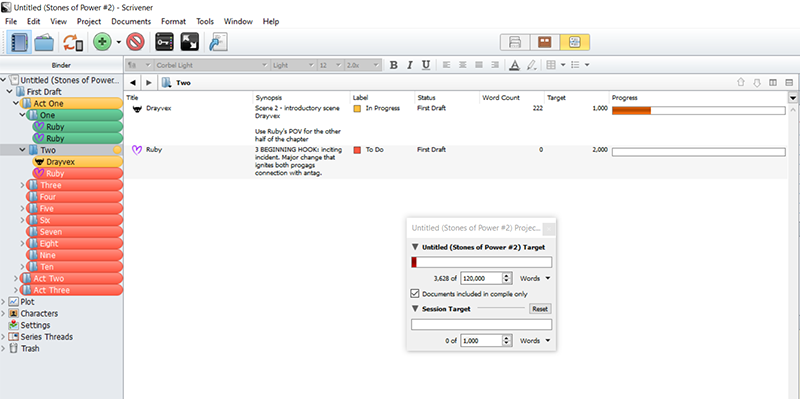
Task: Split the editor horizontally
Action: pyautogui.click(x=789, y=83)
